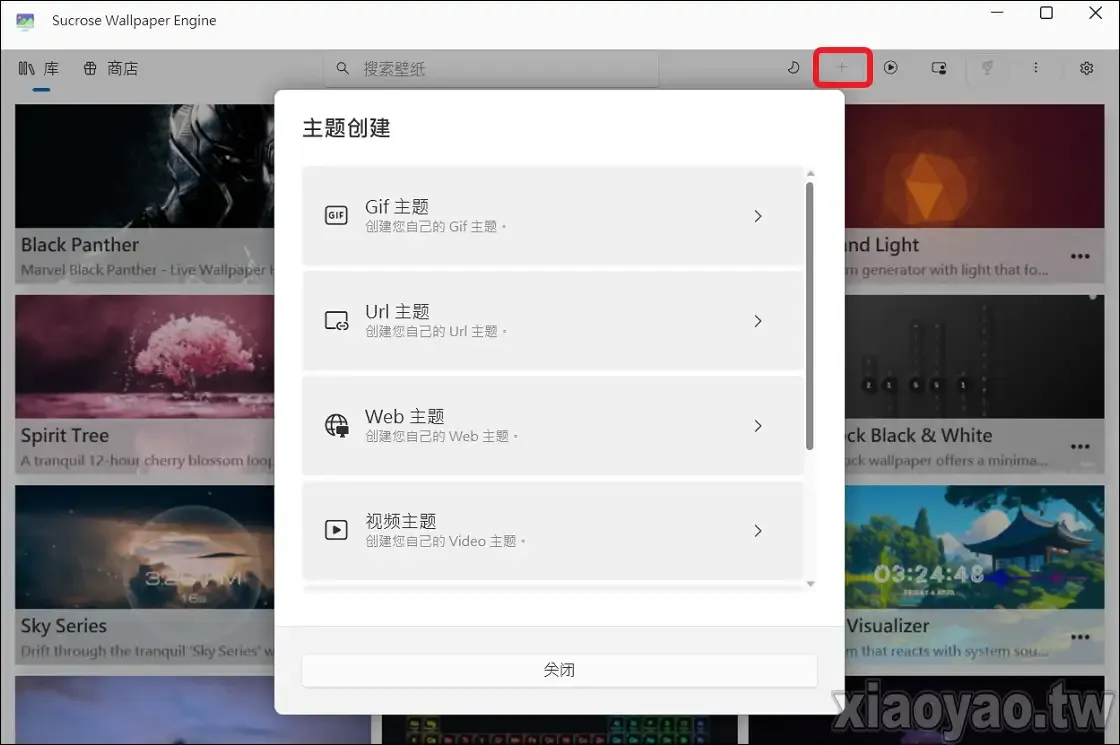
Task: Select the Black & White wallpaper thumbnail
Action: point(974,356)
